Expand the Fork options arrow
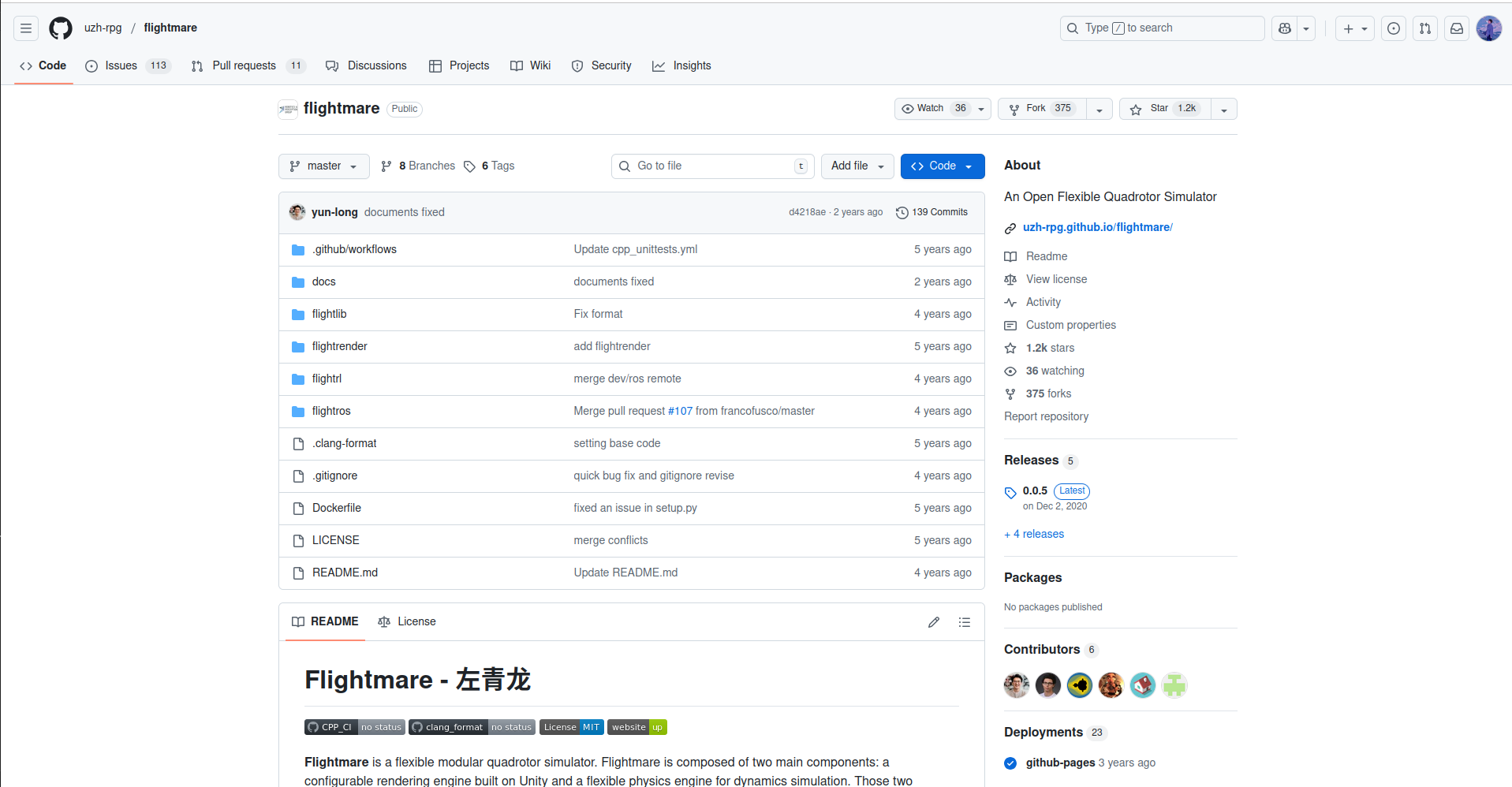1512x787 pixels. tap(1099, 110)
